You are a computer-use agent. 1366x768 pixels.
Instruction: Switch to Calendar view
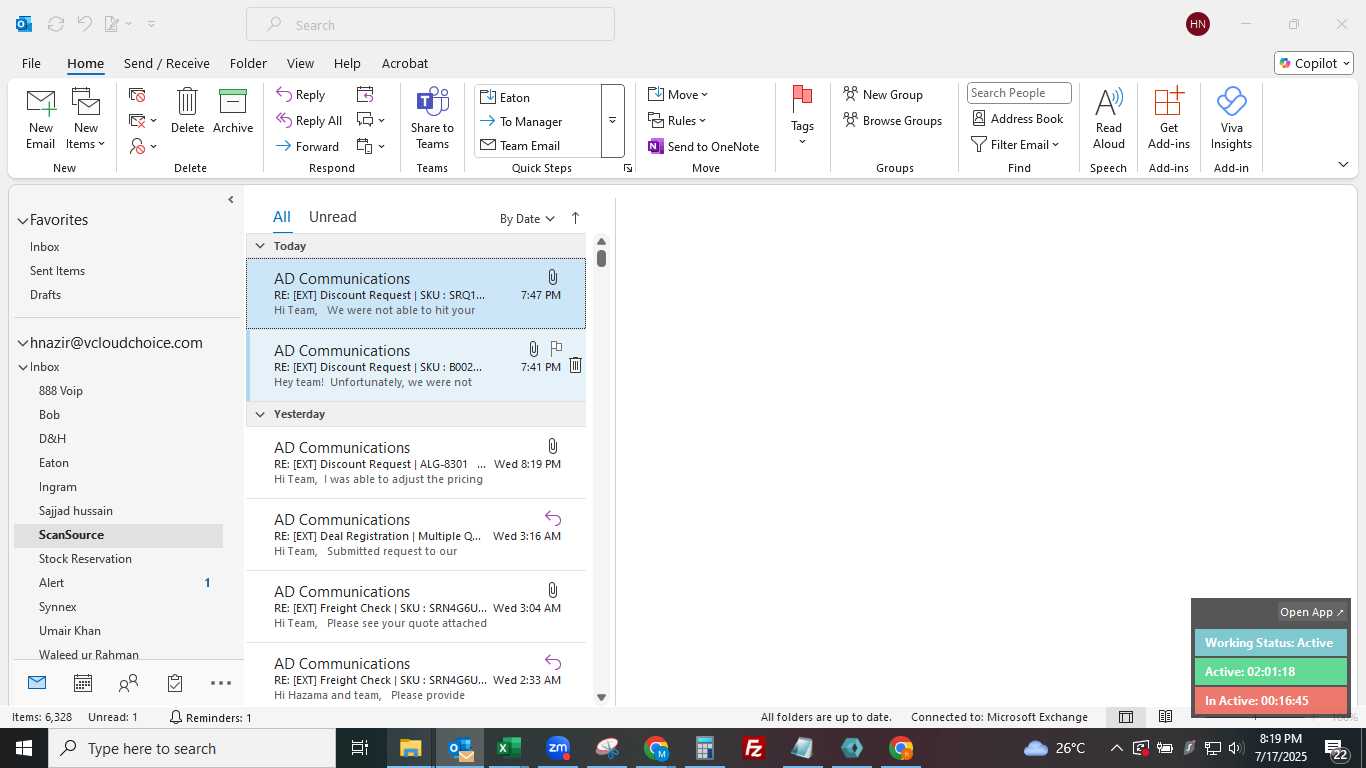83,683
